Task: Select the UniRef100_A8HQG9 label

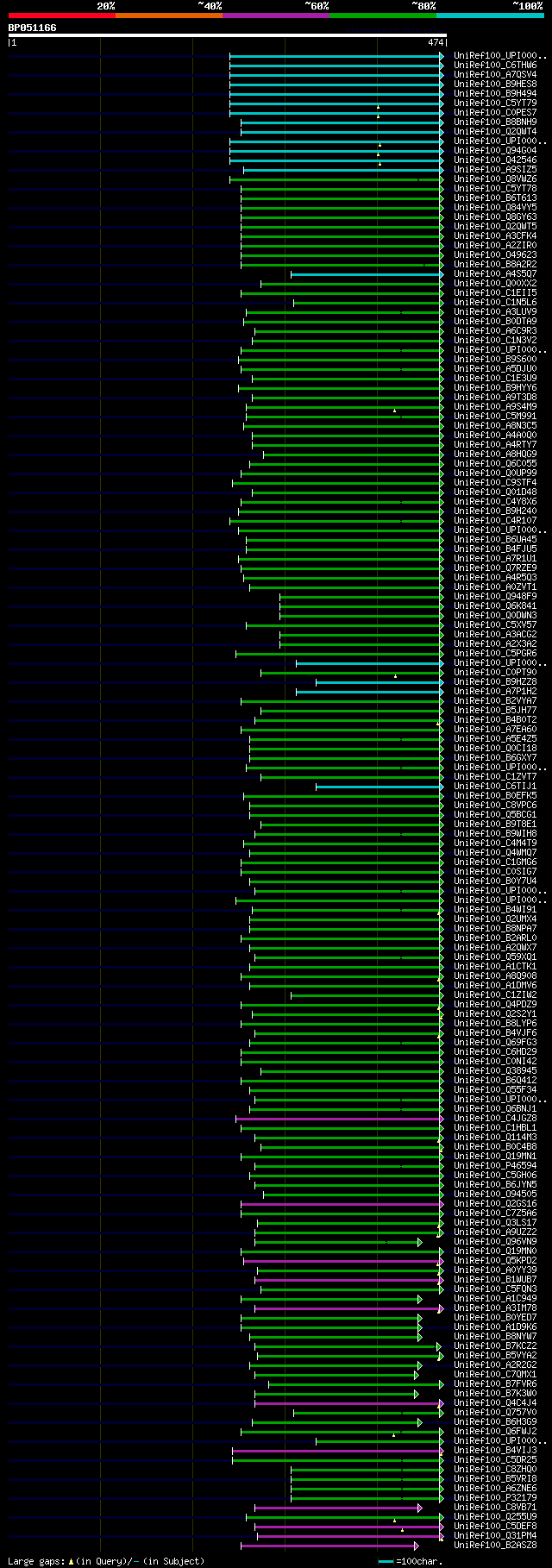Action: tap(495, 454)
